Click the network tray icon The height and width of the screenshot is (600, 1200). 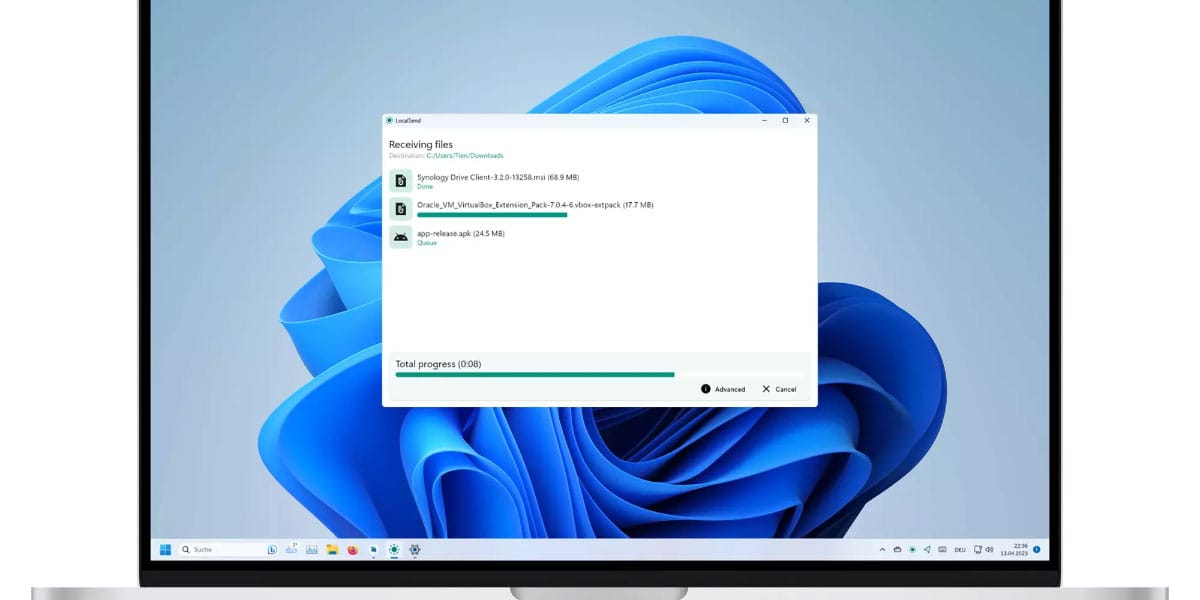pyautogui.click(x=978, y=549)
